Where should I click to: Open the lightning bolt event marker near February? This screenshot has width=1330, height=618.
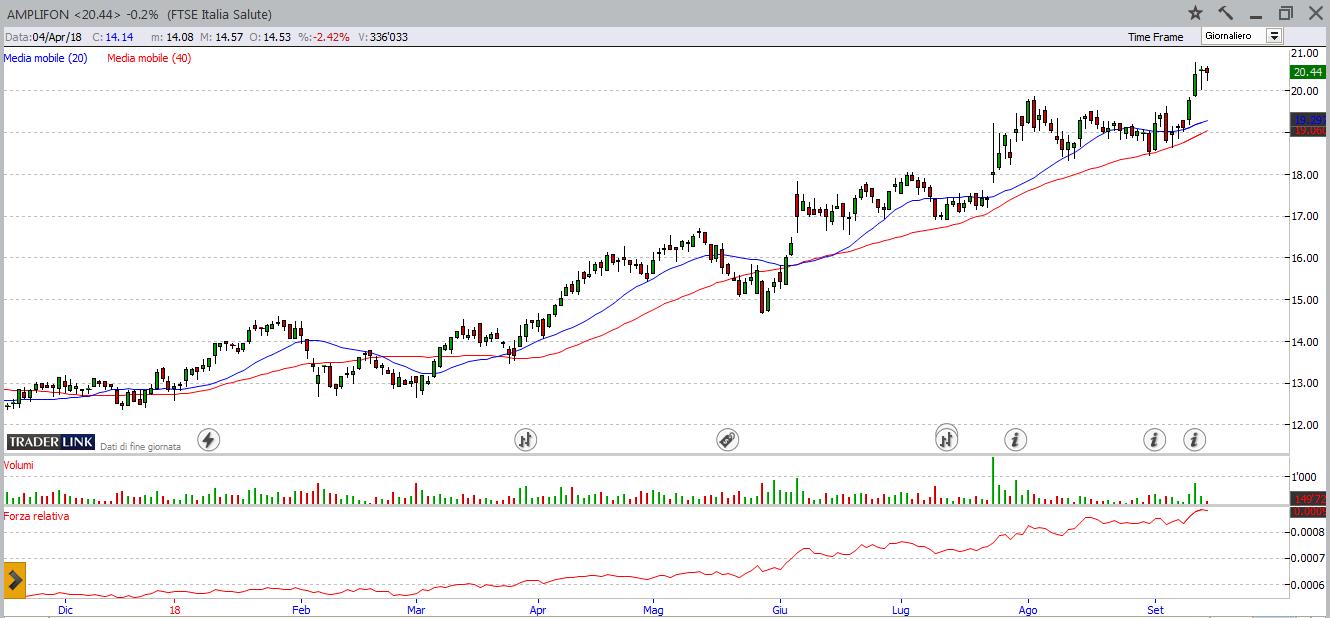pyautogui.click(x=208, y=439)
